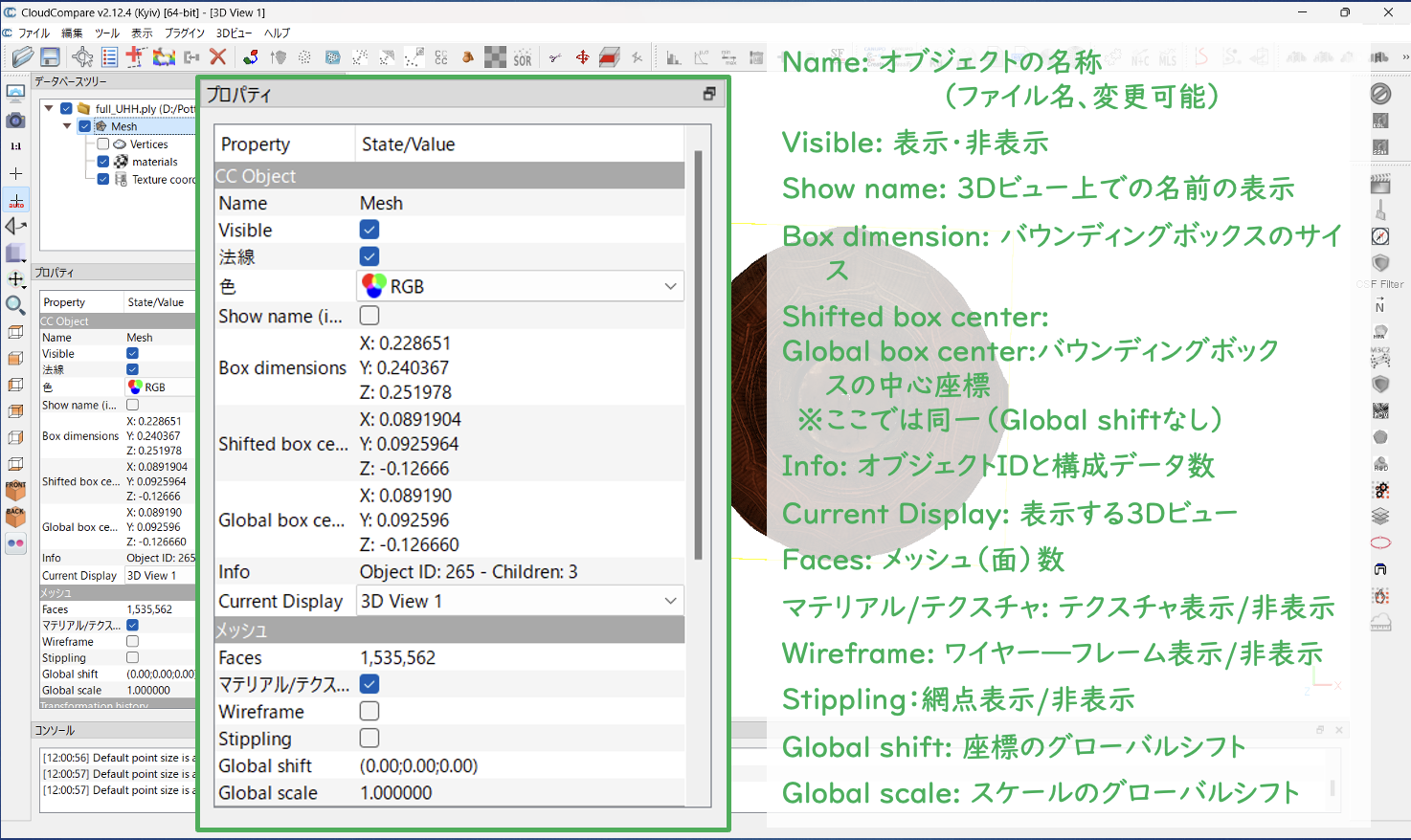Viewport: 1411px width, 840px height.
Task: Select the materials item in the tree
Action: pyautogui.click(x=154, y=162)
